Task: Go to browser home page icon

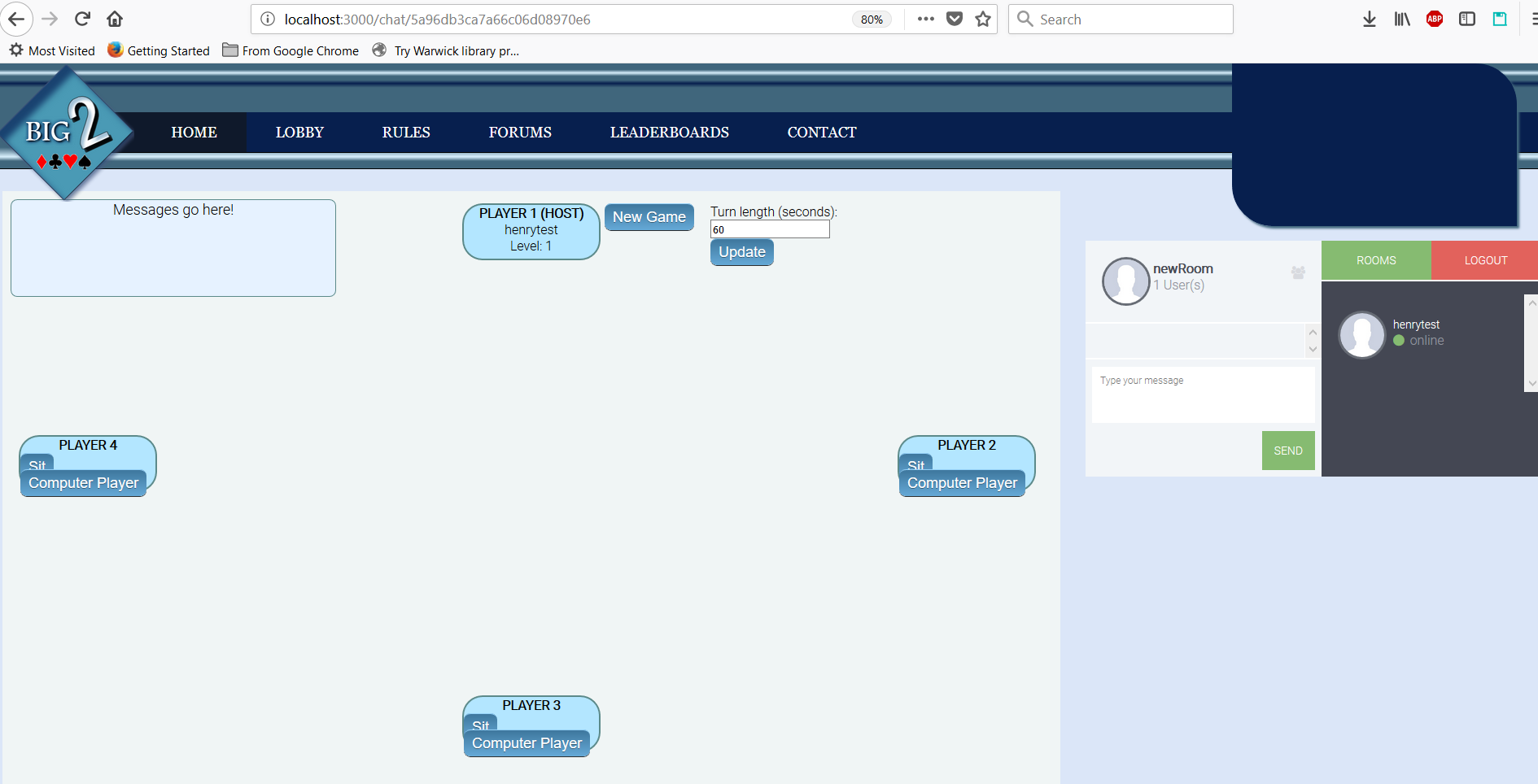Action: point(115,19)
